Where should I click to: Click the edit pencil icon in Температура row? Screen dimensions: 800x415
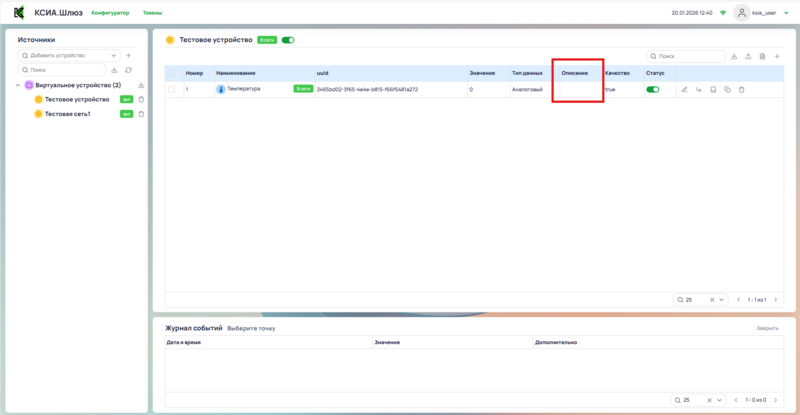(685, 90)
